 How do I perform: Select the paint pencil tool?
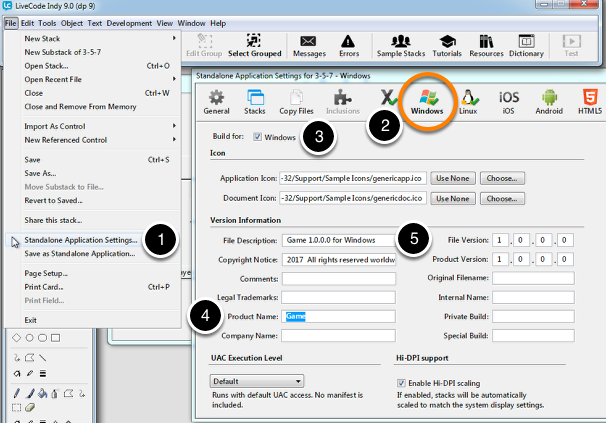pos(17,394)
